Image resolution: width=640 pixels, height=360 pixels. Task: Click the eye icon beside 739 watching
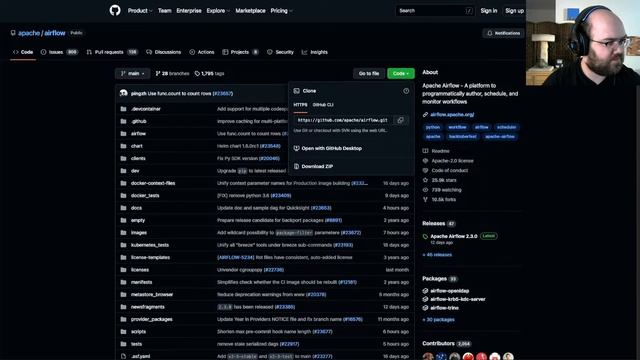tap(425, 190)
